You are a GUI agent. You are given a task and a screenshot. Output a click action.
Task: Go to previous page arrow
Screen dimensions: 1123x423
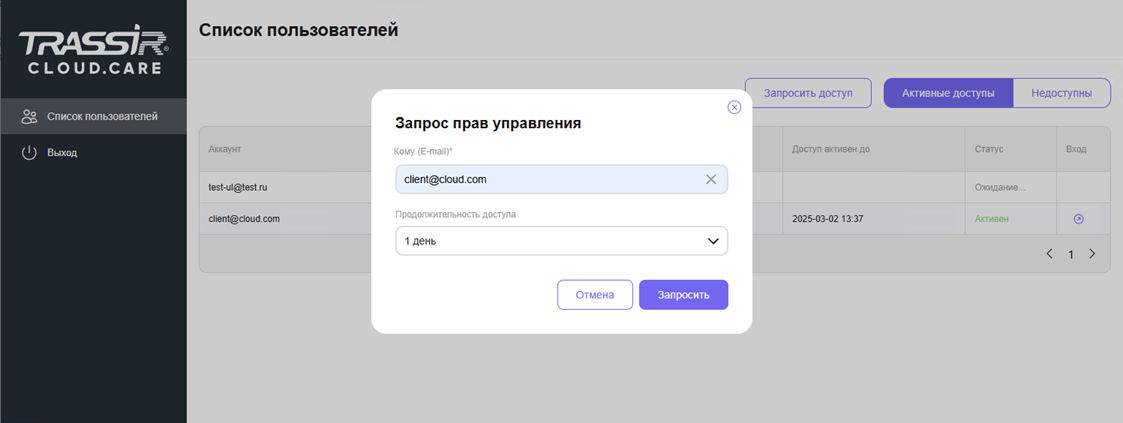[x=1049, y=254]
